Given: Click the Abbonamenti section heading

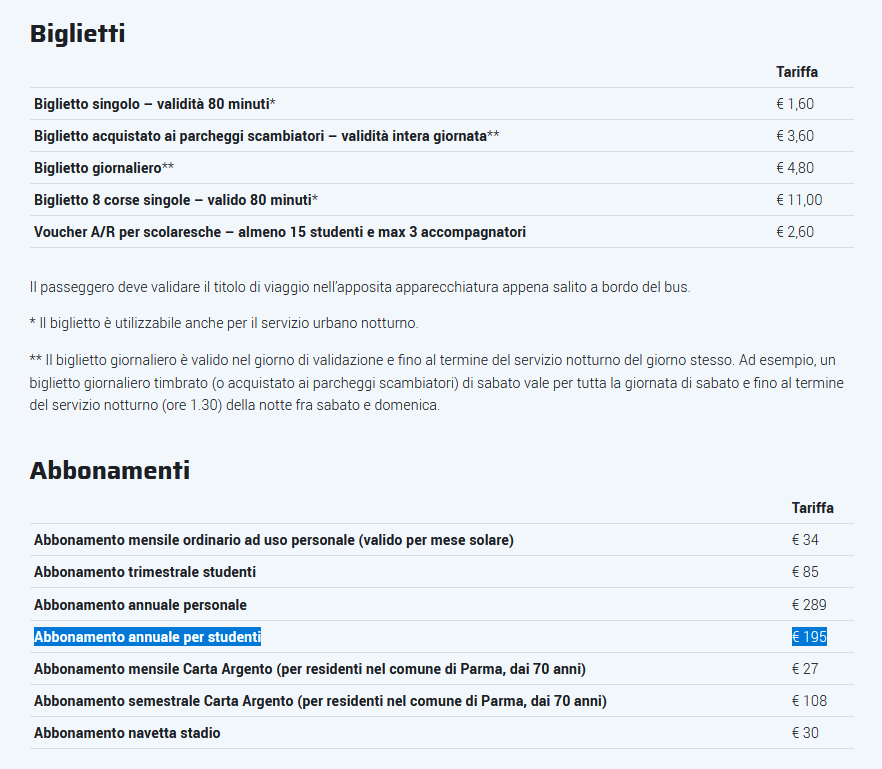Looking at the screenshot, I should tap(109, 470).
